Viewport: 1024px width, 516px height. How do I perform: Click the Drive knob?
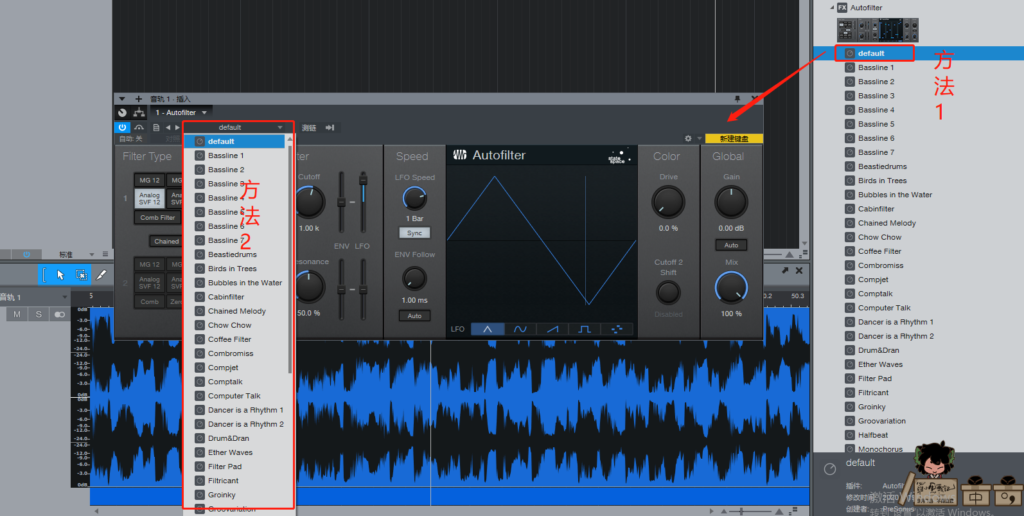coord(668,202)
